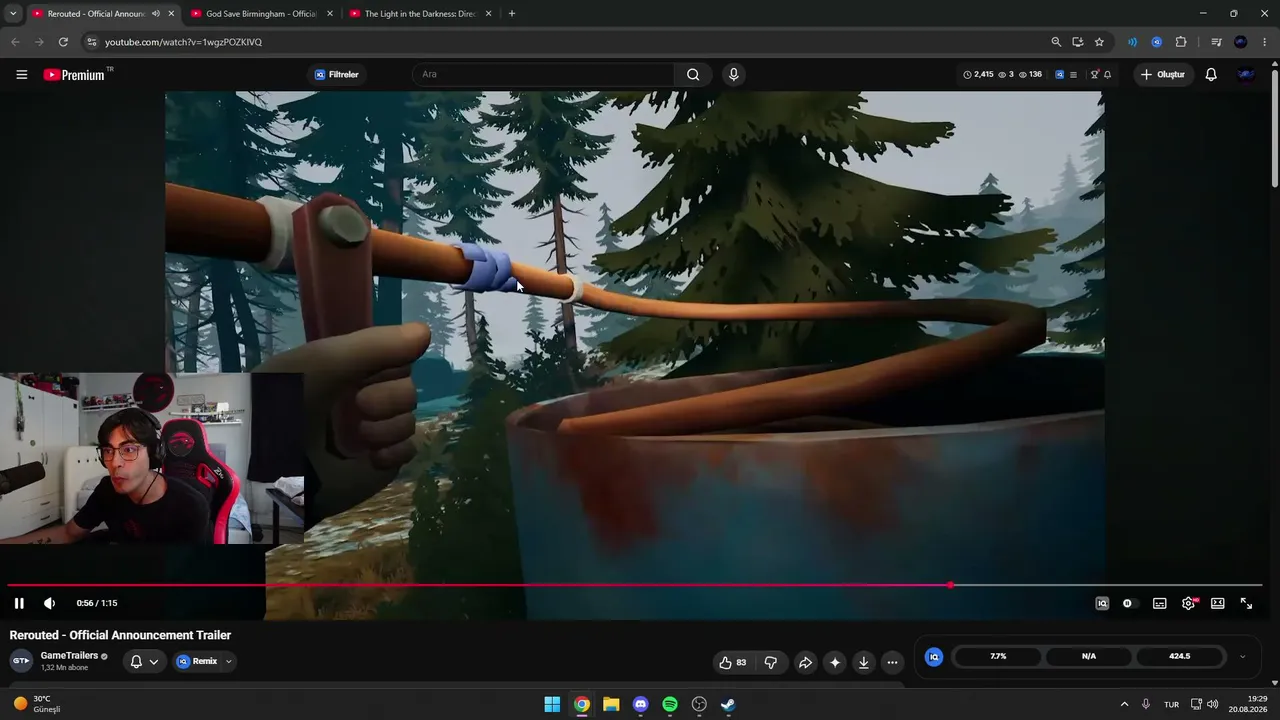The width and height of the screenshot is (1280, 720).
Task: Start voice search with the microphone
Action: coord(733,74)
